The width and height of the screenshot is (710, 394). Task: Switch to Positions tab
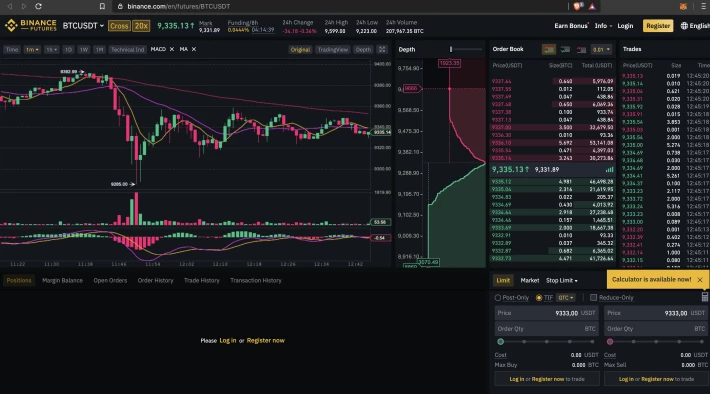click(19, 280)
